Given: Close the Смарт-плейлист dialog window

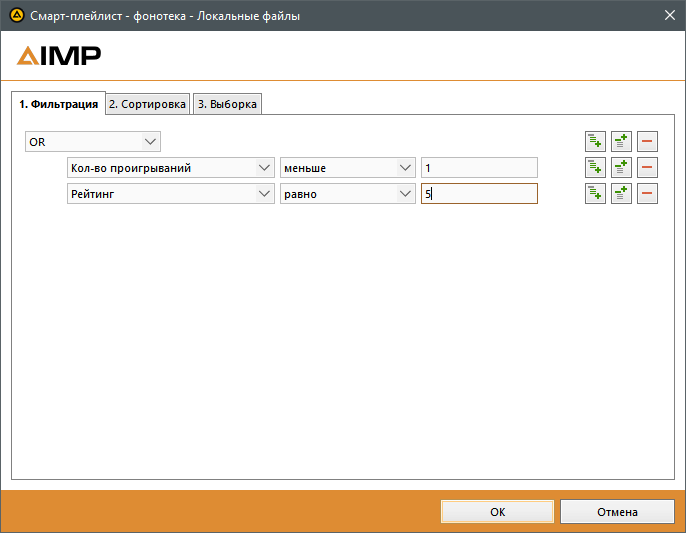Looking at the screenshot, I should point(669,15).
